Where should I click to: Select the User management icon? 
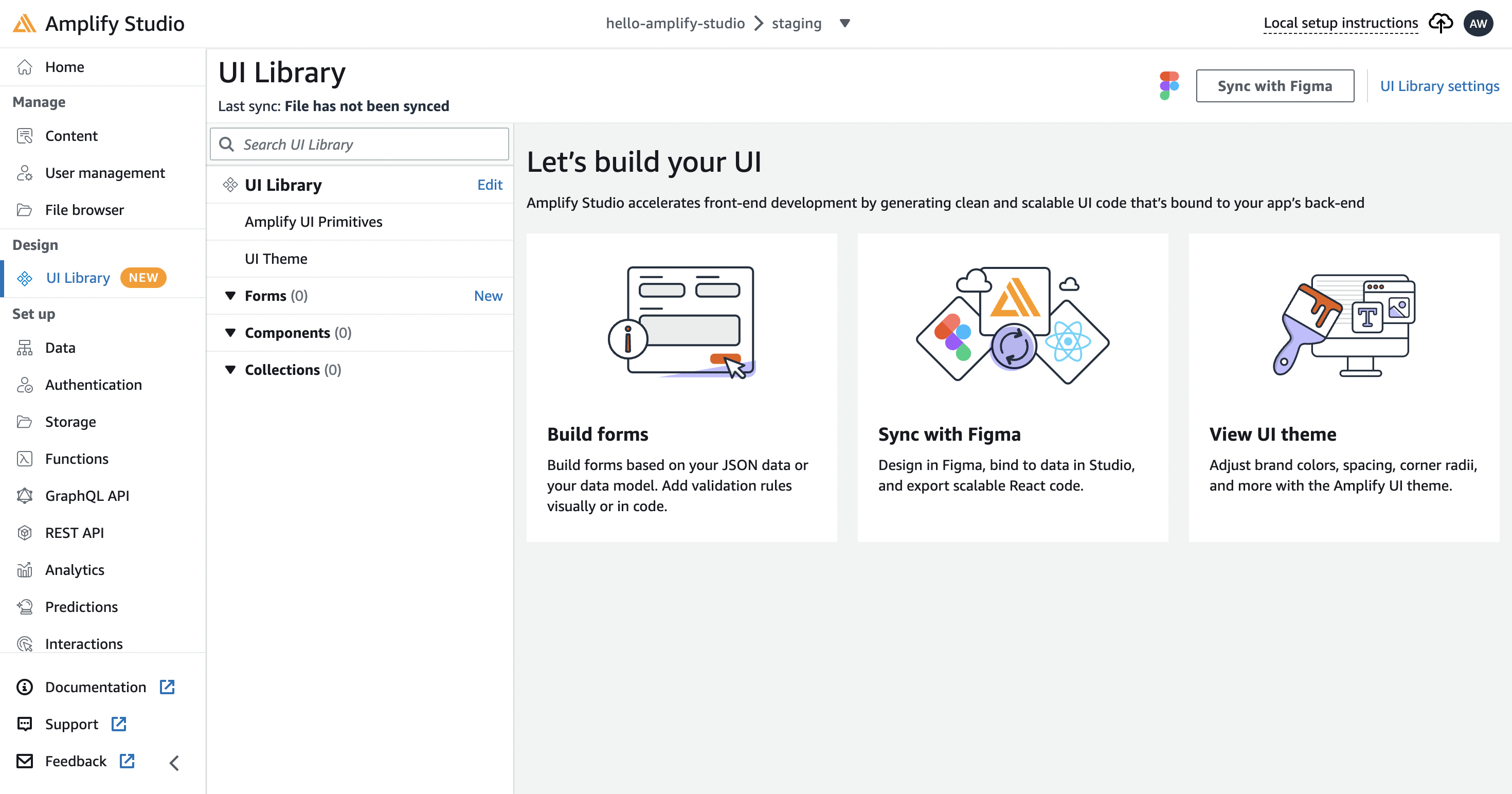tap(25, 173)
